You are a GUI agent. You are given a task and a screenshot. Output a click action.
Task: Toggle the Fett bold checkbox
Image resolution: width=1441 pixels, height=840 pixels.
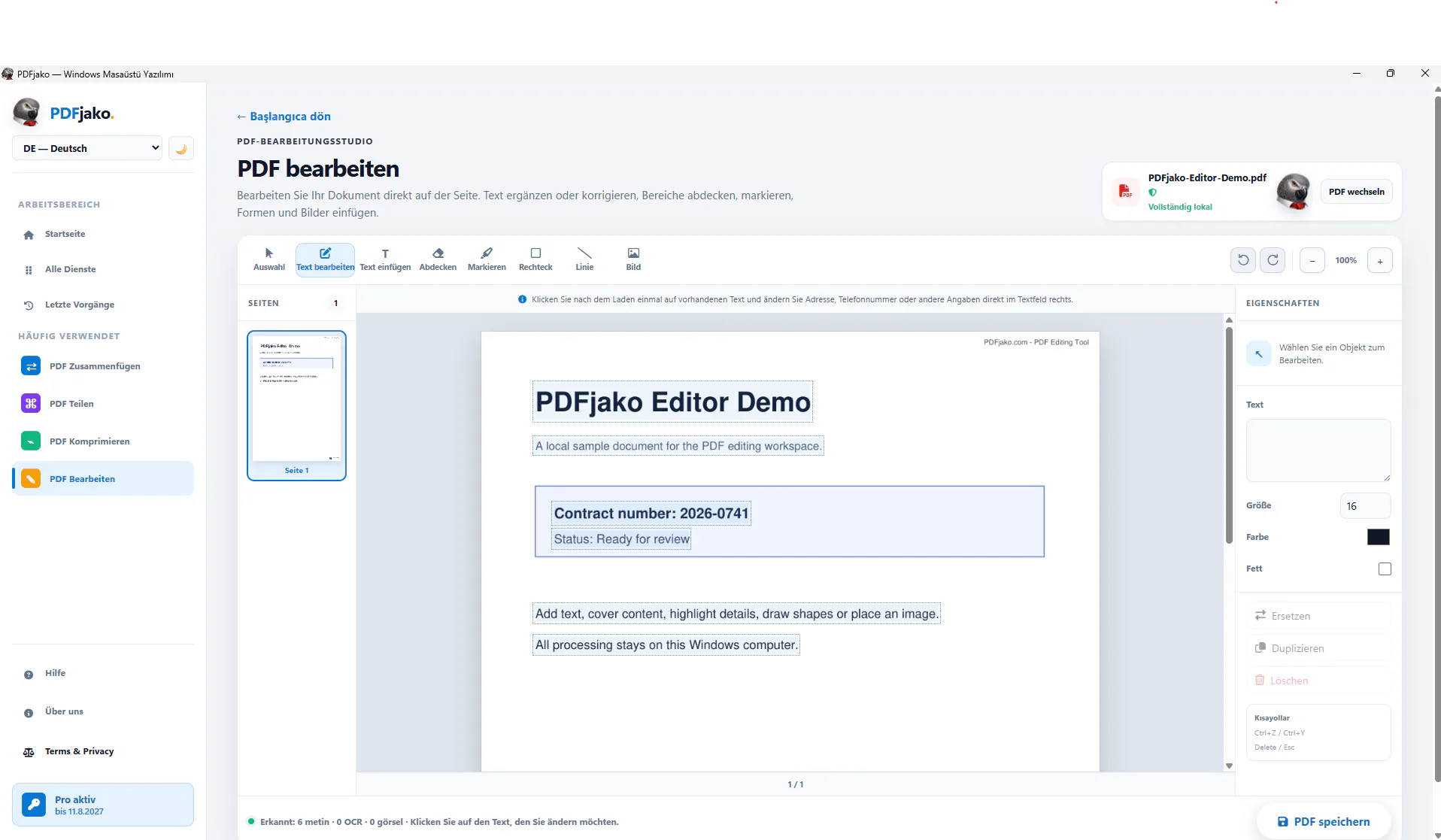coord(1385,569)
